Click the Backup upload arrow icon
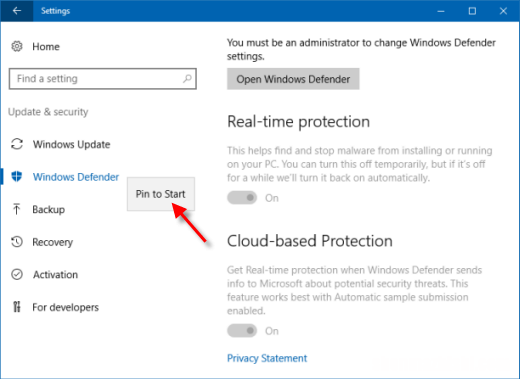 pos(17,209)
